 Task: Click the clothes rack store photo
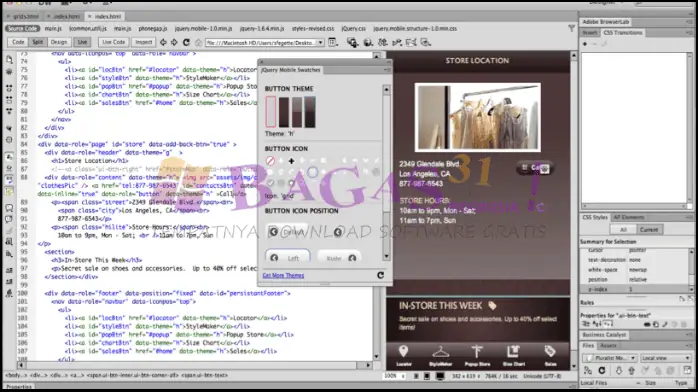[x=478, y=117]
